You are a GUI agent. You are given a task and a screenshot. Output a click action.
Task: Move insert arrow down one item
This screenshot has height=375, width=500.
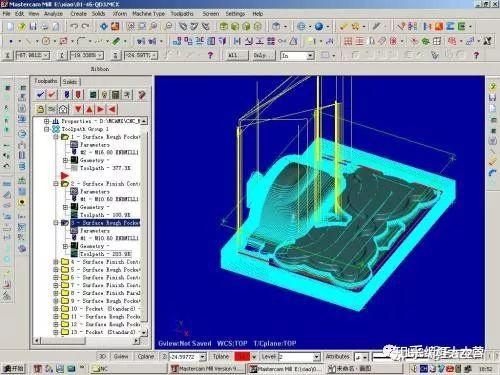pos(78,109)
